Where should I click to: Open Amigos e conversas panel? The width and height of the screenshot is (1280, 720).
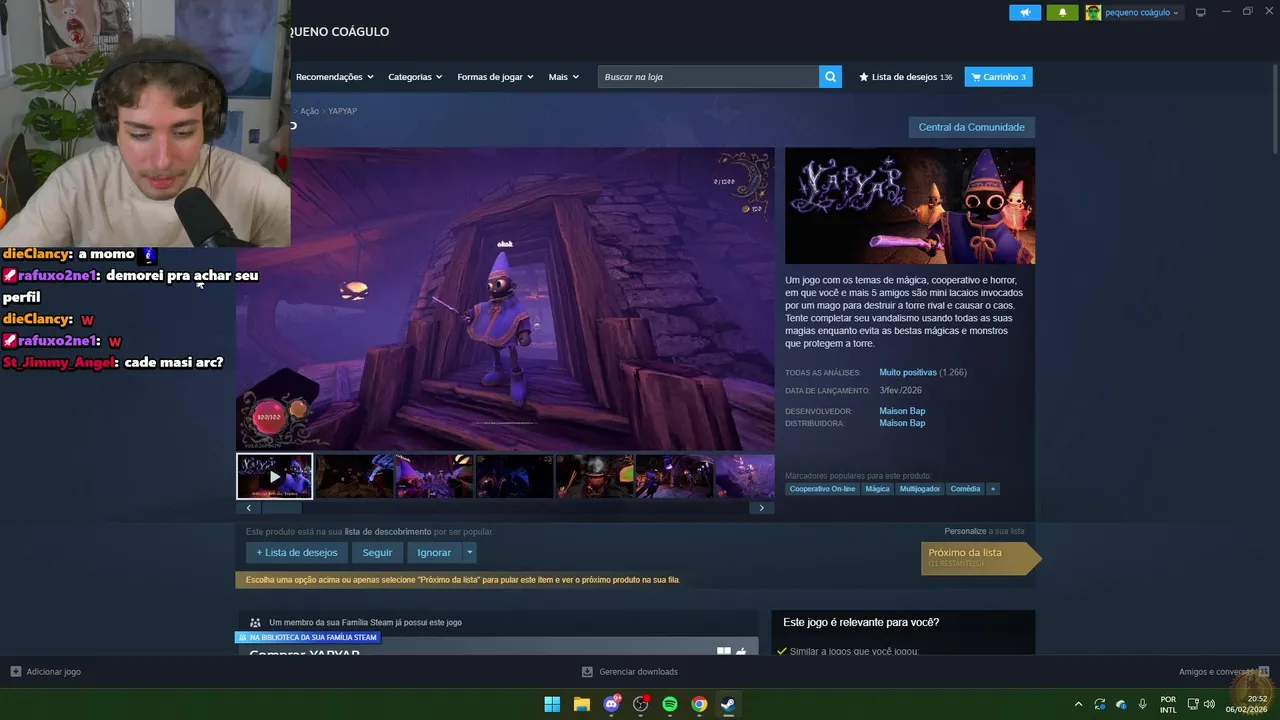coord(1223,672)
